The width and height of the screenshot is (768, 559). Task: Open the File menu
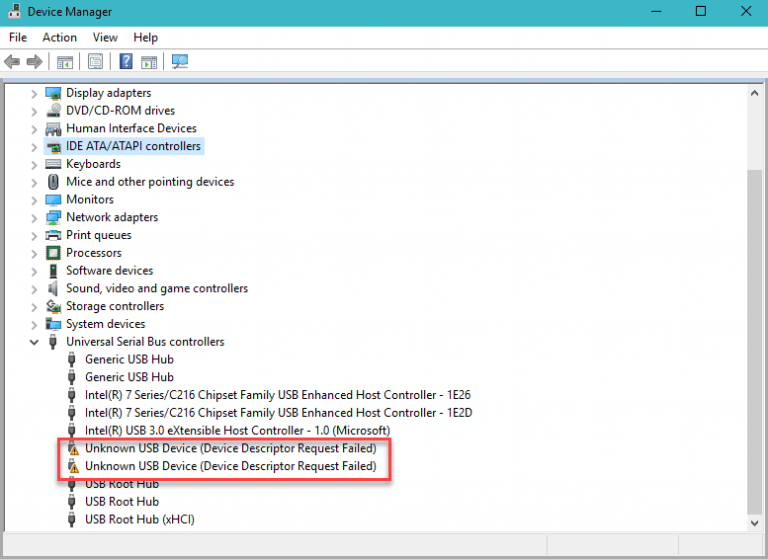point(18,38)
